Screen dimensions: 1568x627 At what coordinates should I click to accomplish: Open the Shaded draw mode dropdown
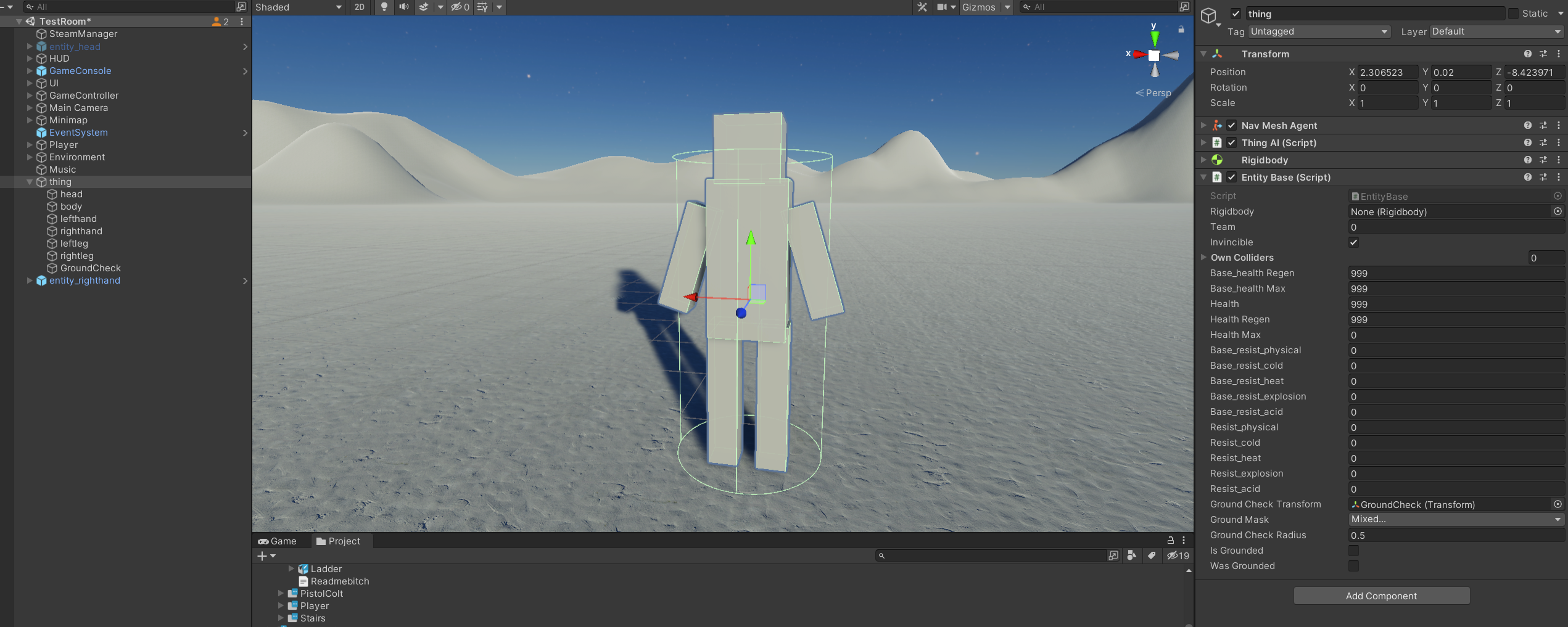(299, 7)
